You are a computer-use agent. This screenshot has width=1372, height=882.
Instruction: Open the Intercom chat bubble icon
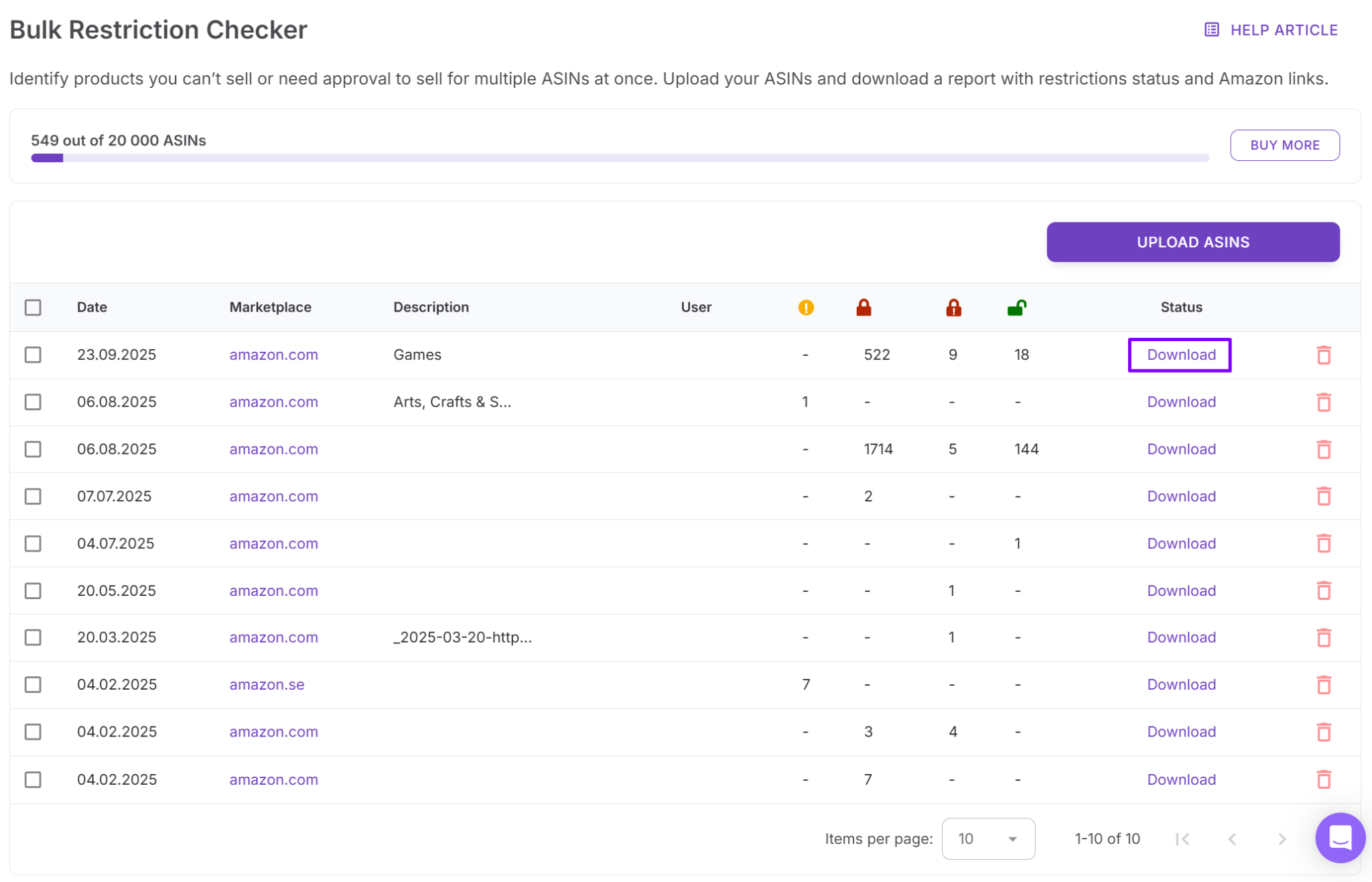(1340, 837)
